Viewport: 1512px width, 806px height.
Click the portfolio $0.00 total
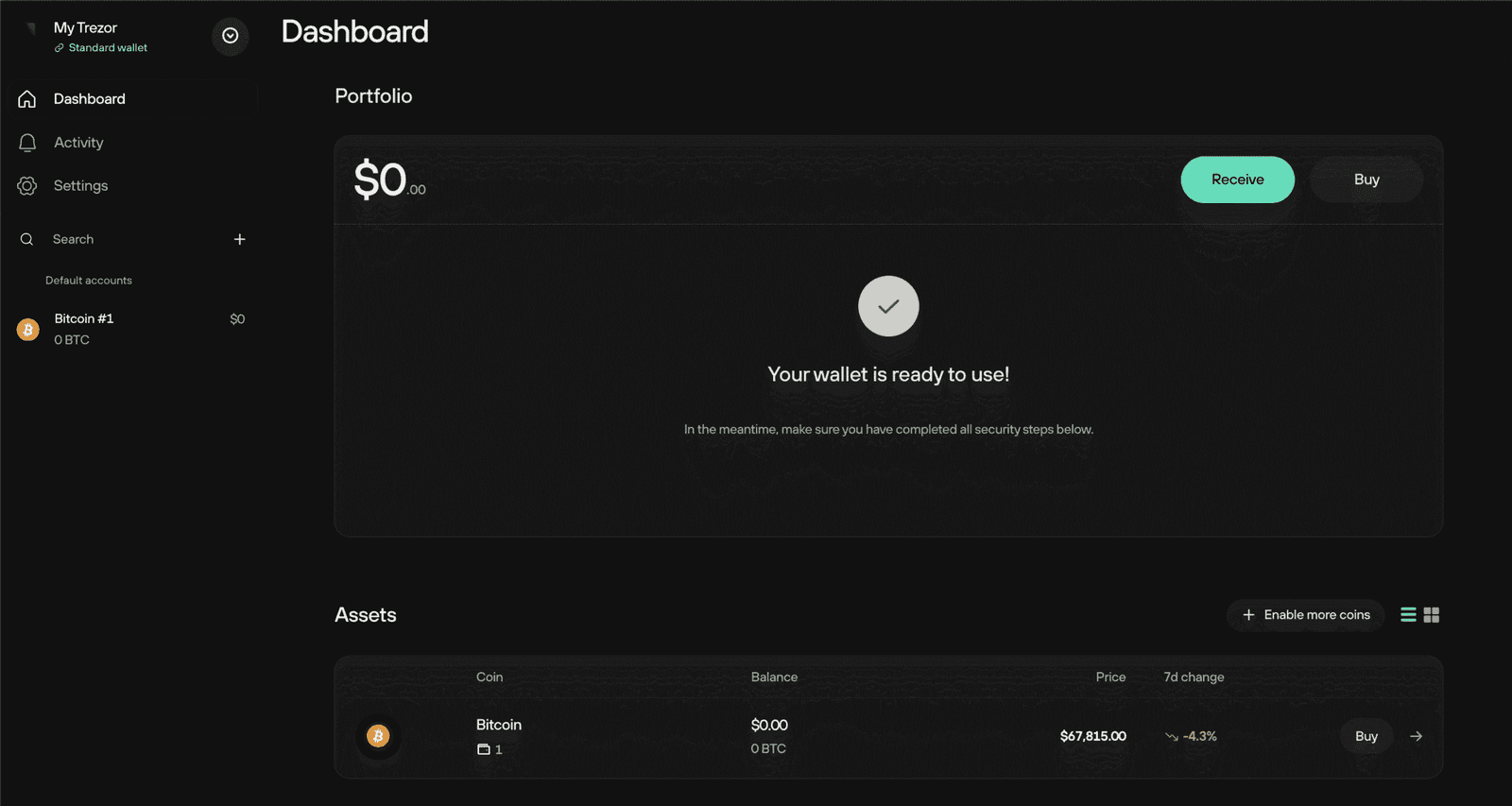pos(389,180)
